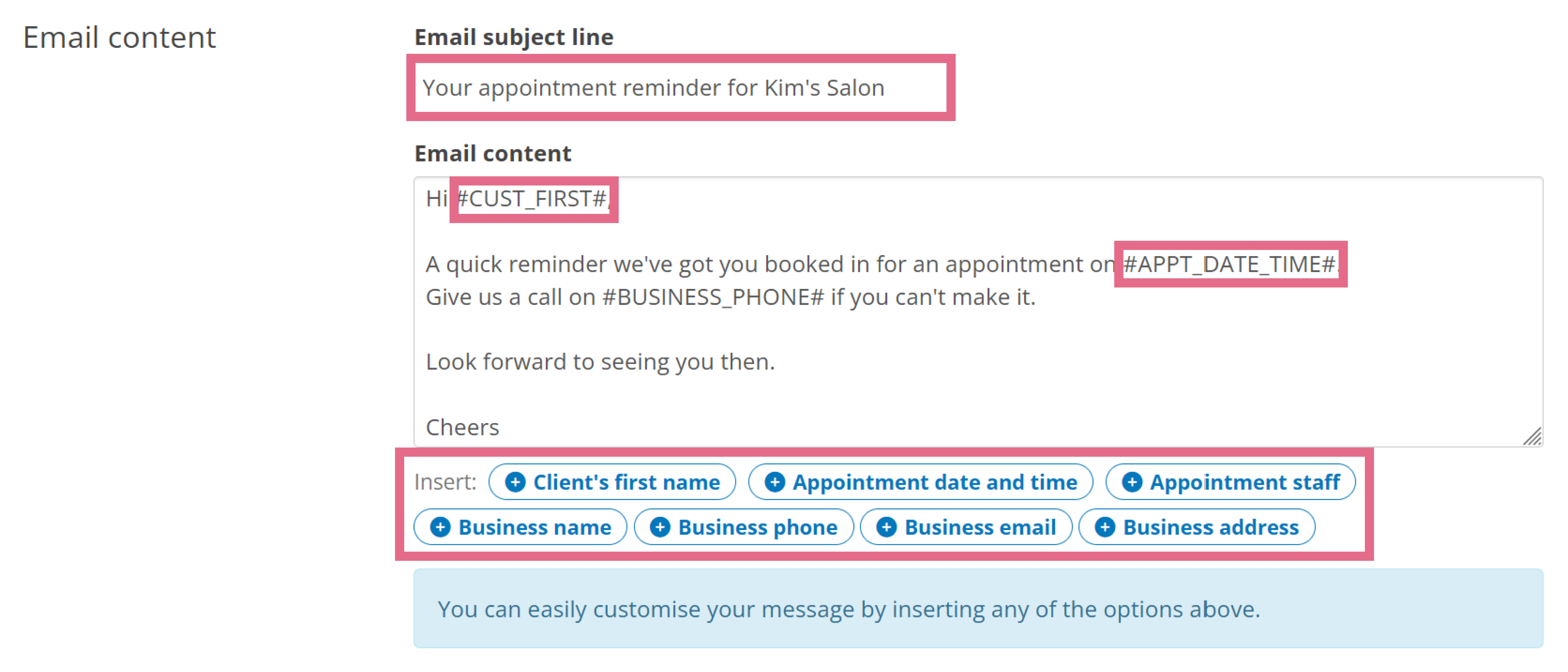Click the plus icon beside Business name
Viewport: 1568px width, 672px height.
[x=440, y=527]
